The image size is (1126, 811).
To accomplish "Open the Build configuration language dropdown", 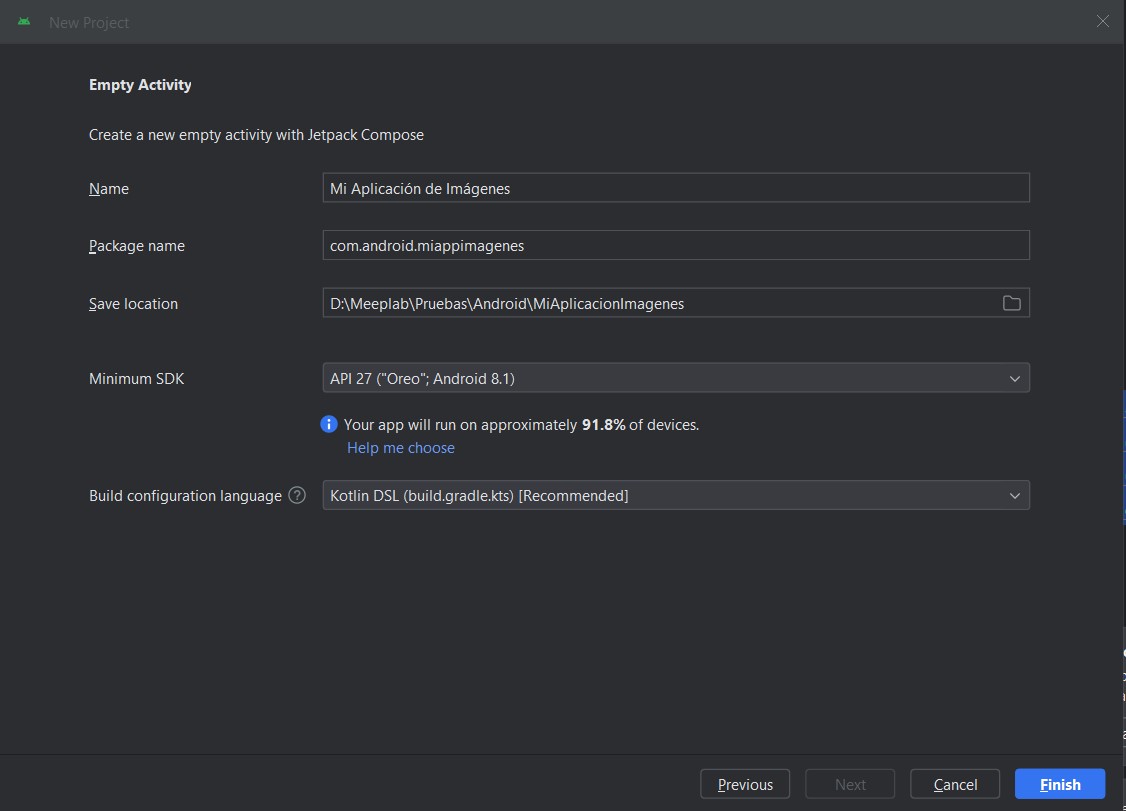I will [1014, 495].
